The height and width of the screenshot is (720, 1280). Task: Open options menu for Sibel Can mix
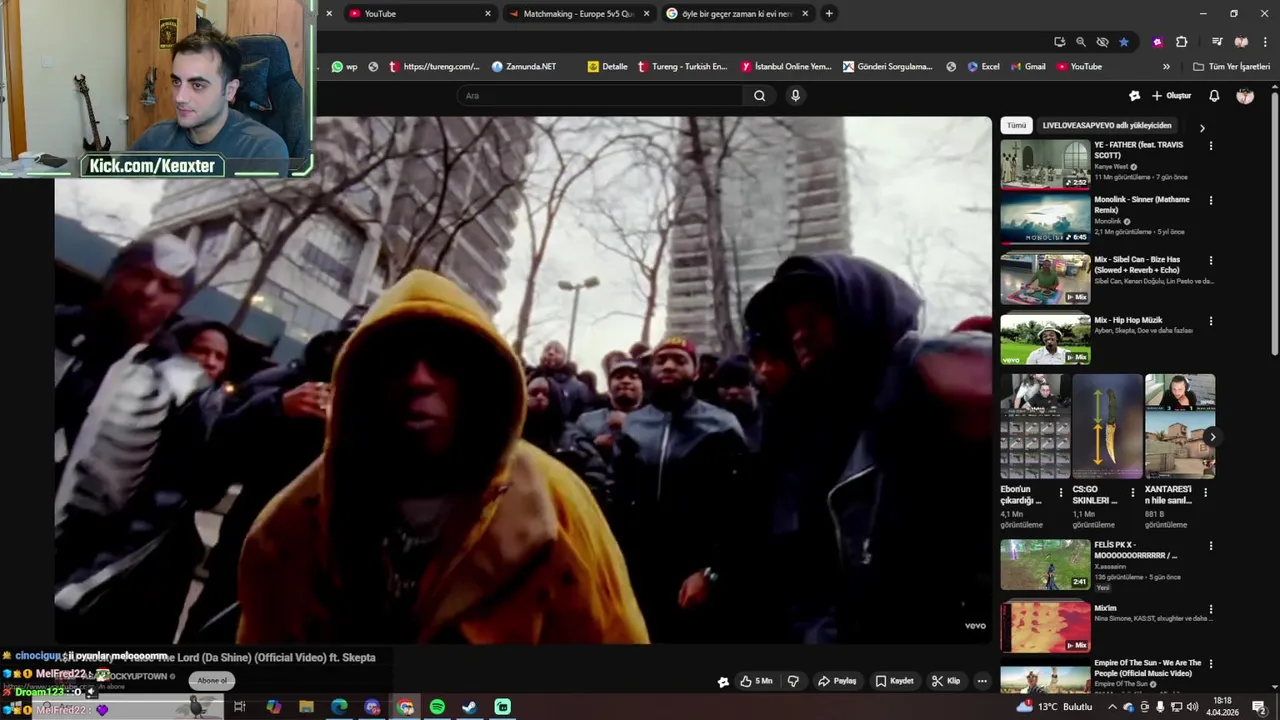(1211, 261)
